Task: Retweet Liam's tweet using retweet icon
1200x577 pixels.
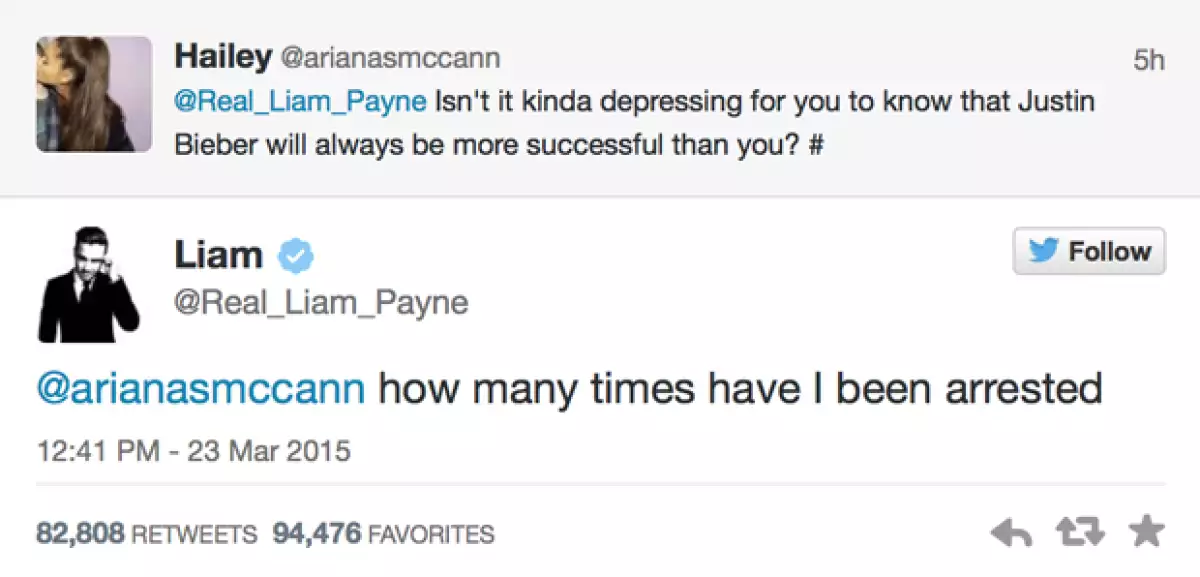Action: (x=1079, y=534)
